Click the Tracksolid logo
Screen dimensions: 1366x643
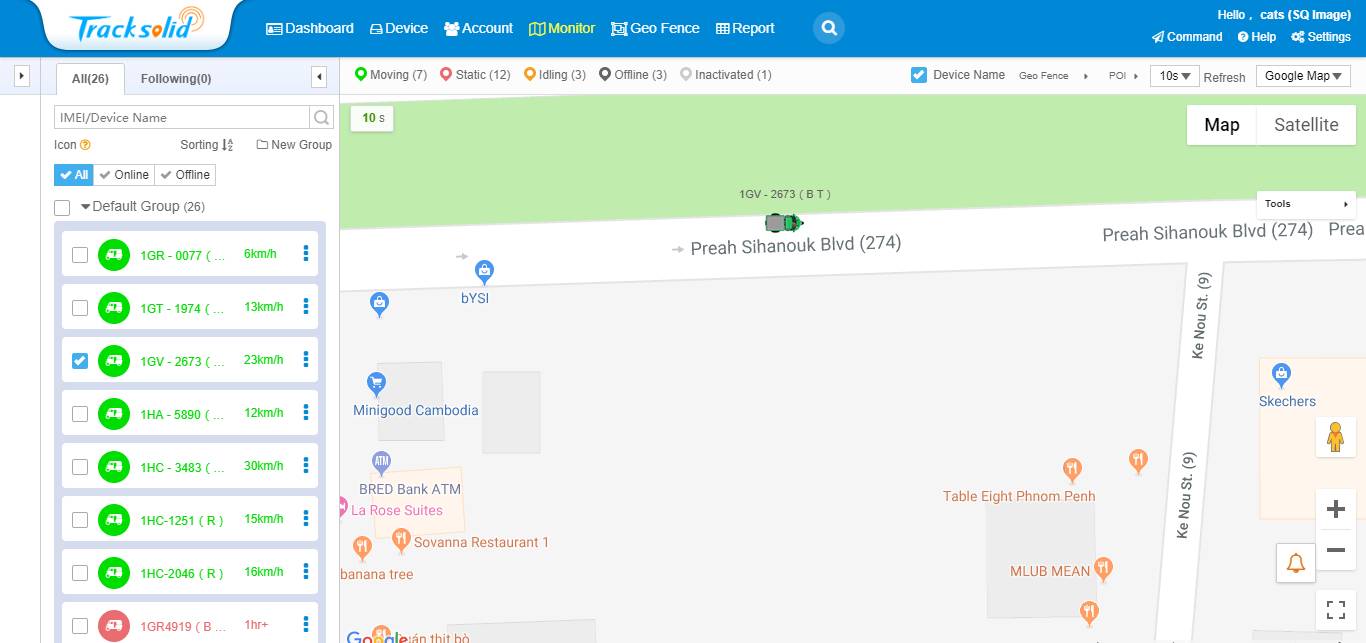point(136,25)
